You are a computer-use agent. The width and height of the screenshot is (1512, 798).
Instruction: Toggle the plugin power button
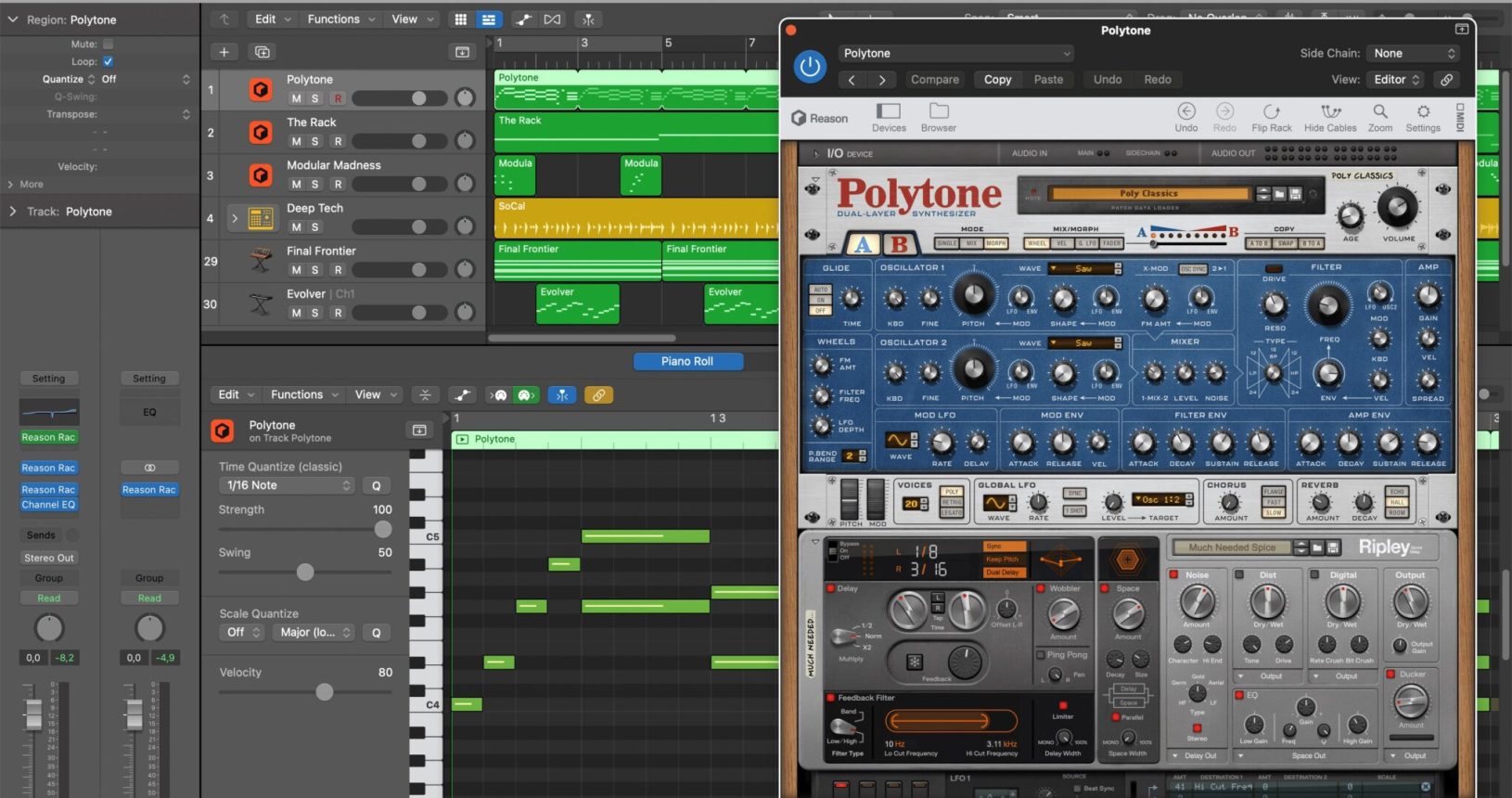[x=810, y=66]
